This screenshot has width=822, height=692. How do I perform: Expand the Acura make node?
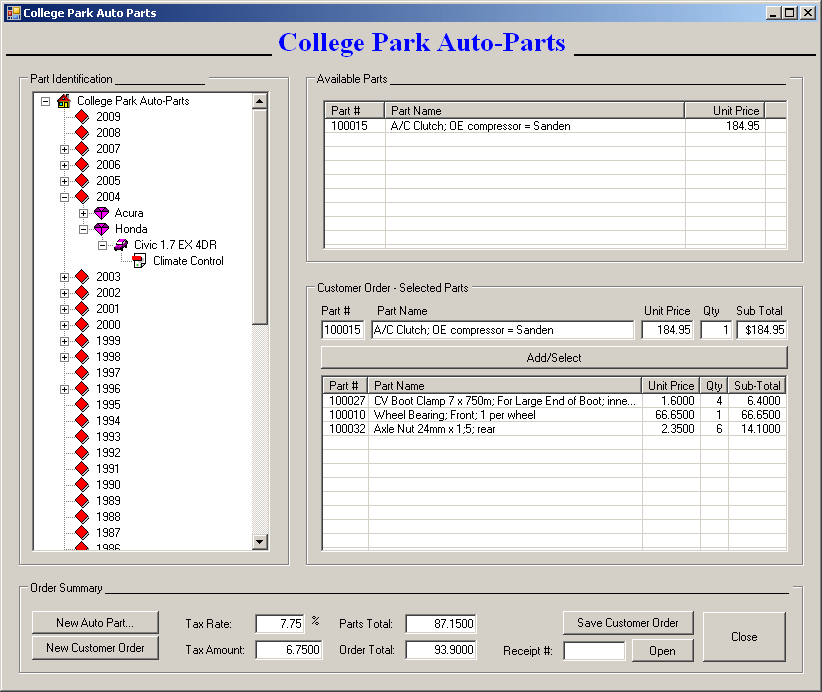click(x=83, y=213)
